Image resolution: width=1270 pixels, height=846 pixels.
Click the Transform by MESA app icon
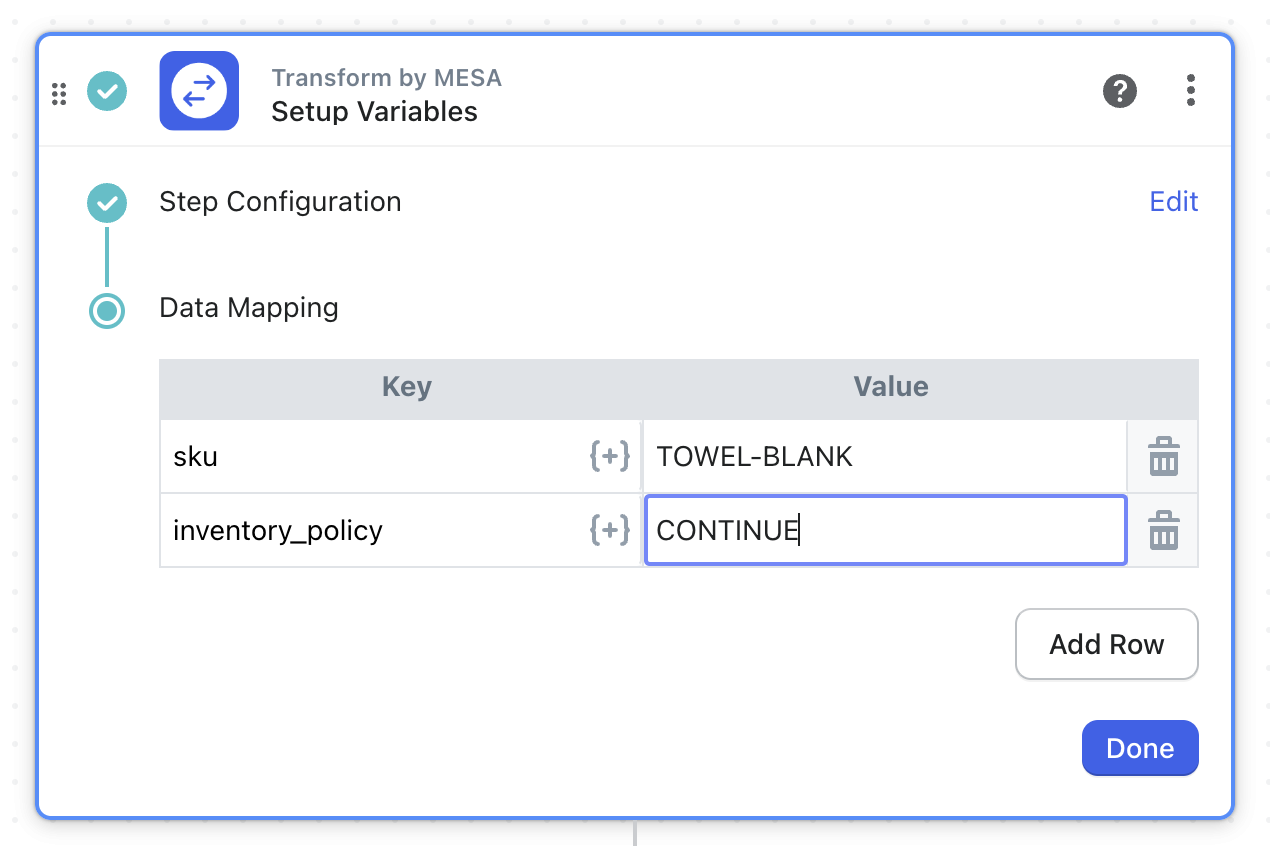pyautogui.click(x=199, y=91)
